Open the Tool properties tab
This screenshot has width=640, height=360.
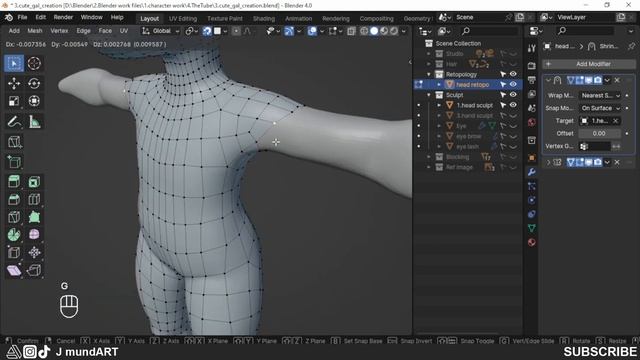point(531,49)
